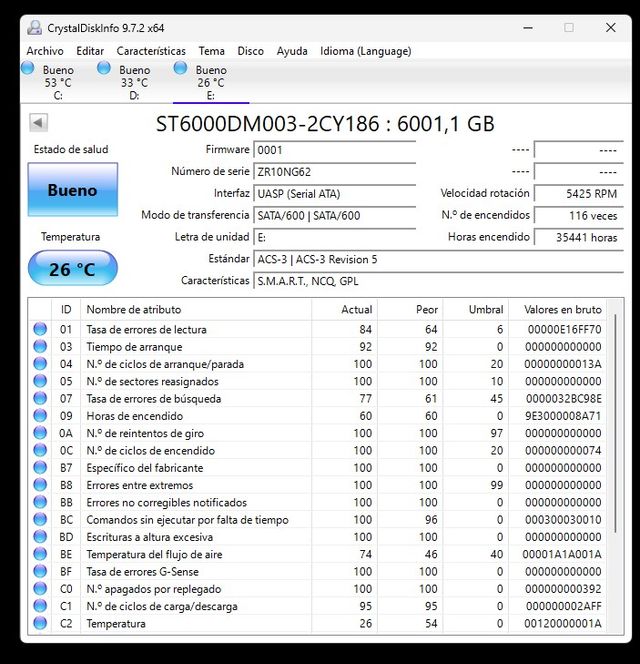
Task: Click the Nombre de atributo column header
Action: (196, 310)
